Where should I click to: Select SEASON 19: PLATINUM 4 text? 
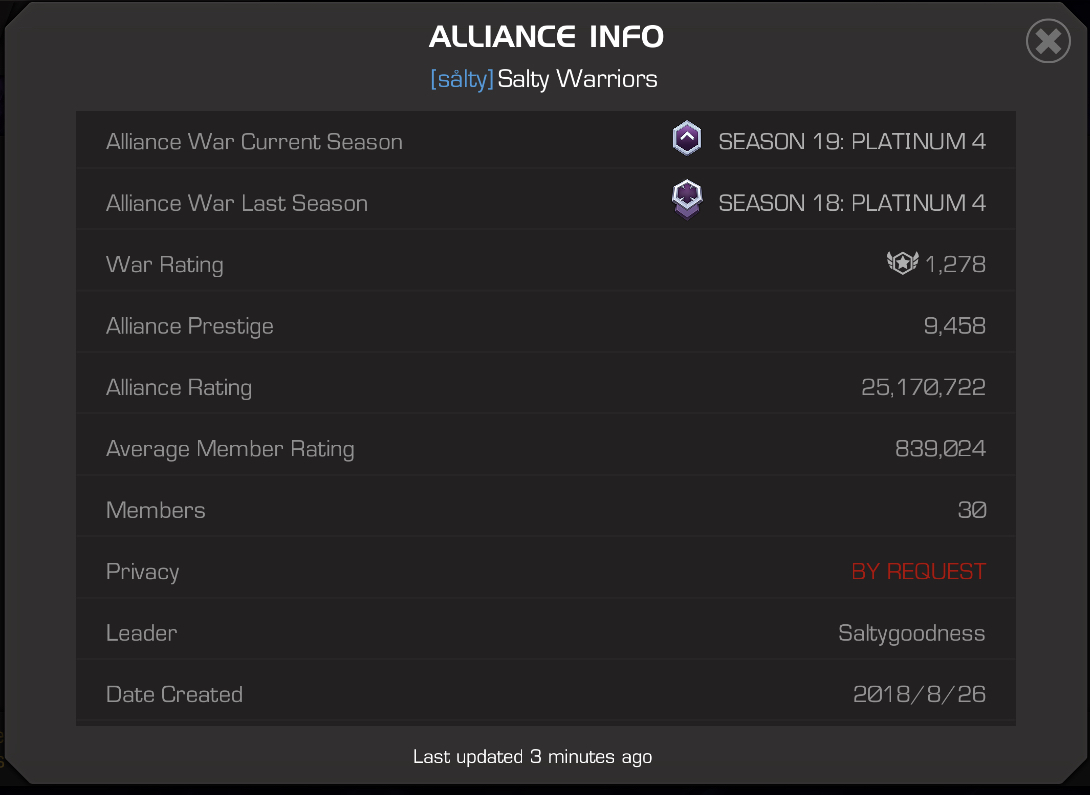(x=852, y=141)
